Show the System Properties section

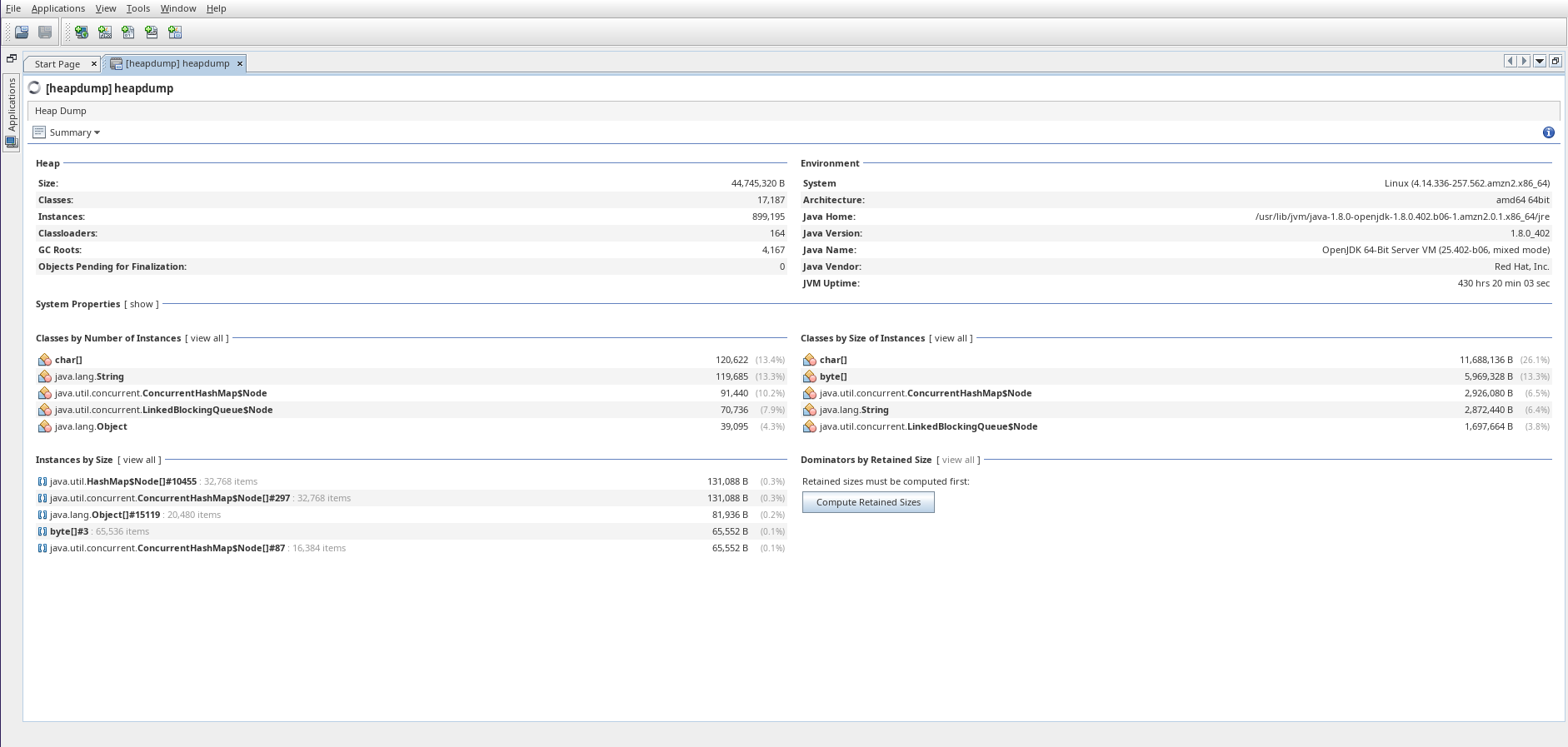(142, 304)
